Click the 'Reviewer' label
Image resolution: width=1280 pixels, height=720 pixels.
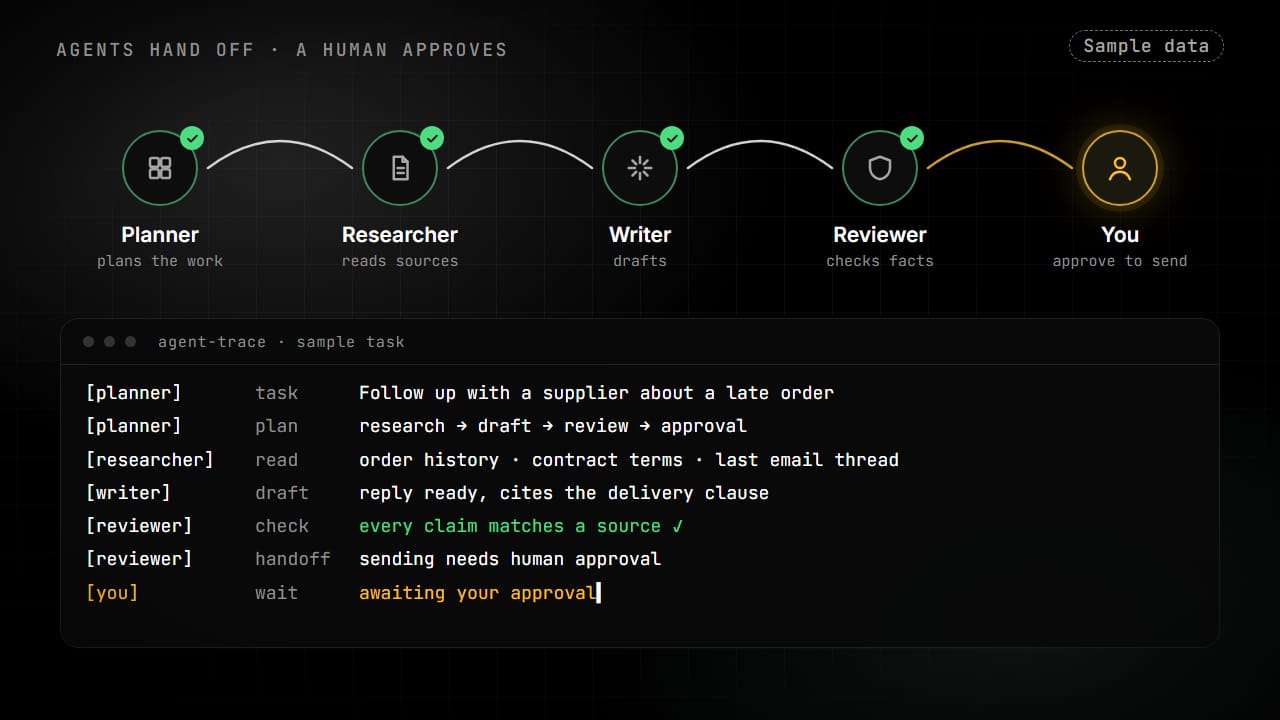(x=880, y=235)
